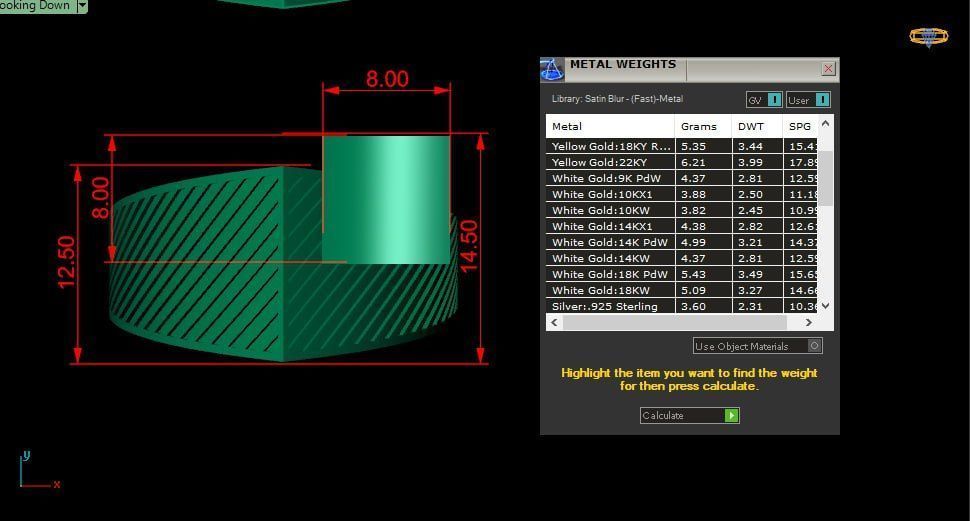Select the Silver:.925 Sterling row
Viewport: 970px width, 521px height.
click(x=682, y=306)
